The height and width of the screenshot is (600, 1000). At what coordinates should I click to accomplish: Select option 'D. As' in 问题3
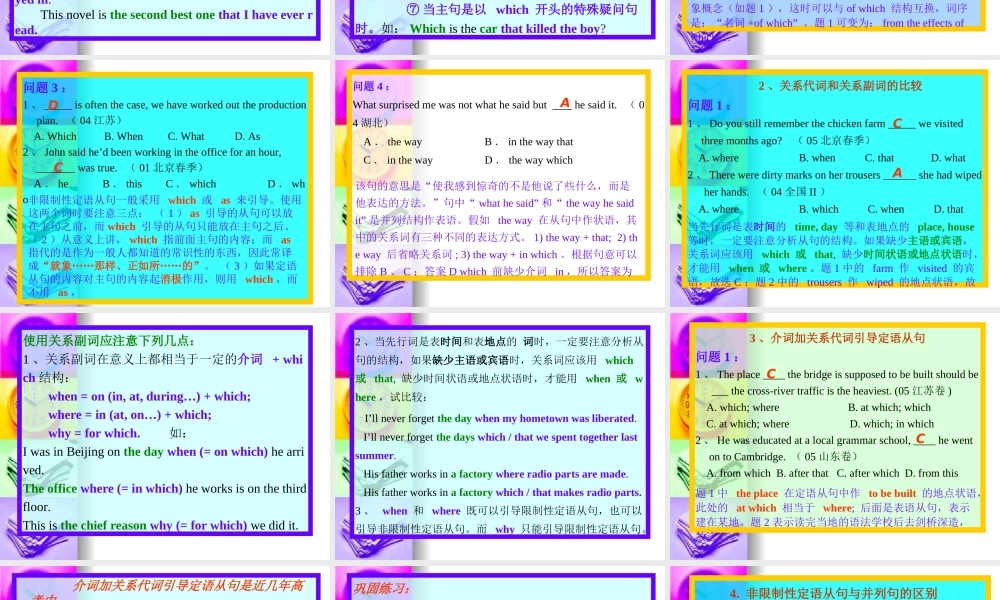pos(247,136)
